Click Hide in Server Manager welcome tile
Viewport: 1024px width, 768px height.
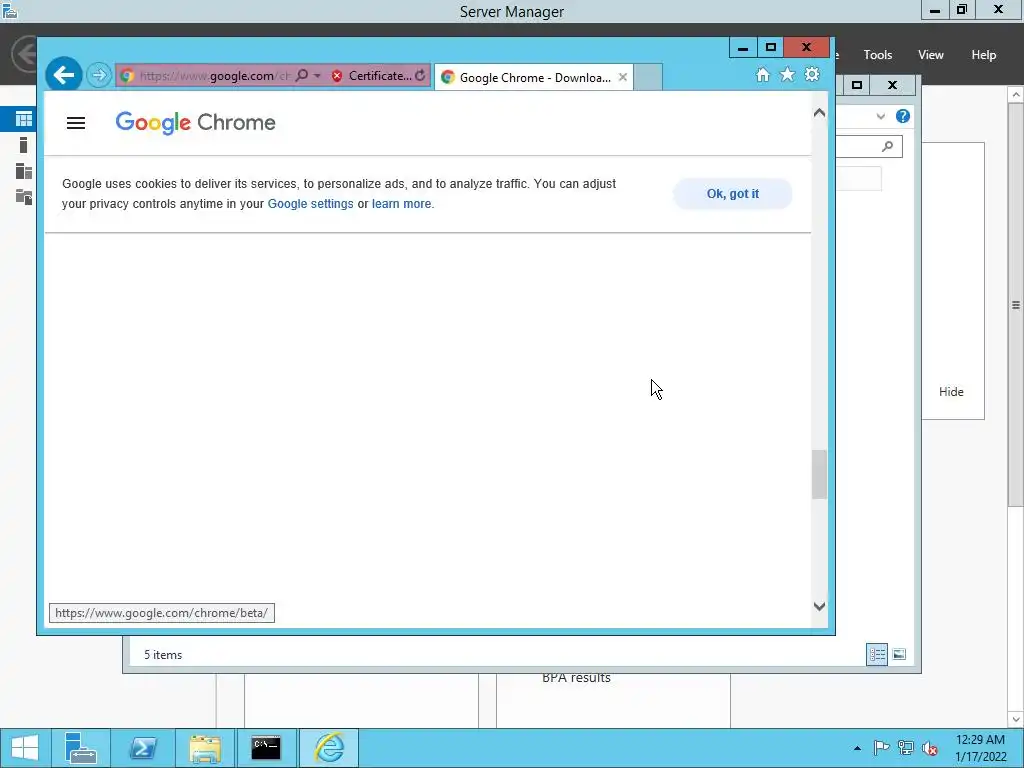tap(951, 392)
